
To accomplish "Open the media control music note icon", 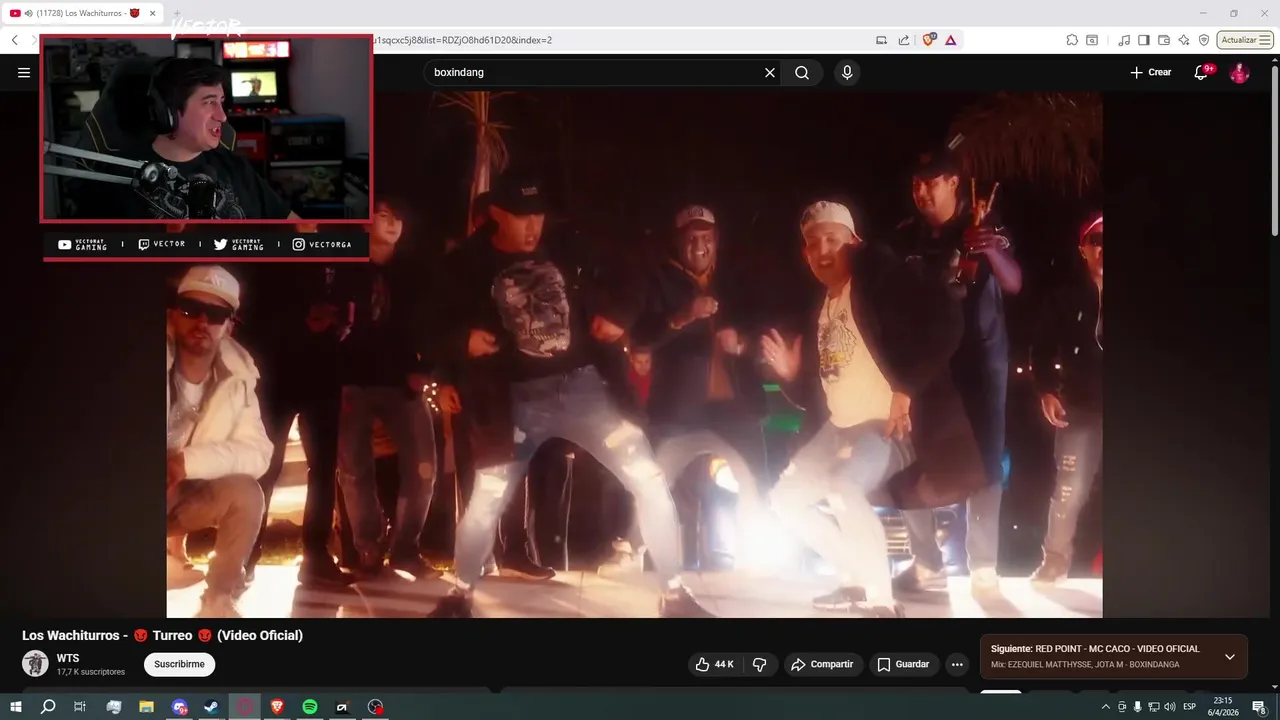I will (1124, 40).
